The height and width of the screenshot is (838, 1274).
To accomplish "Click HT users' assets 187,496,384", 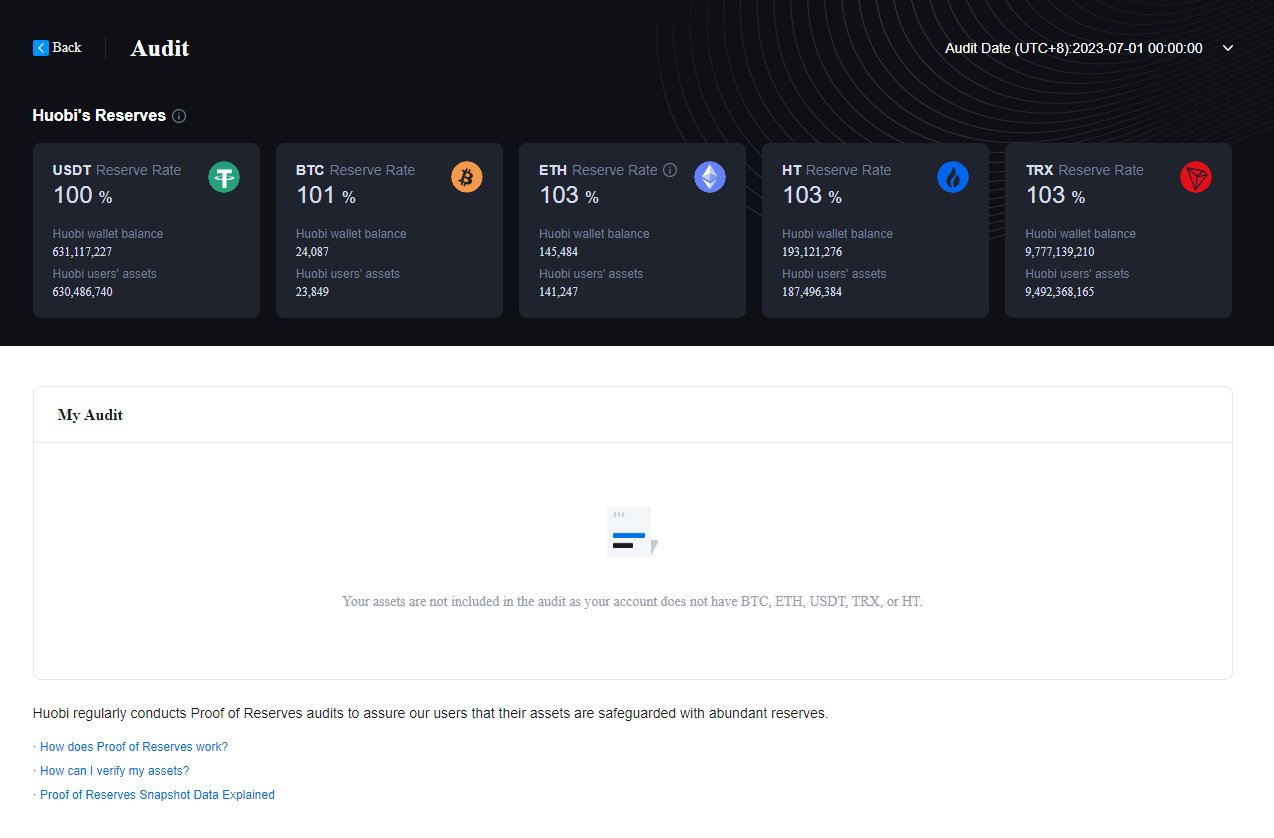I will point(812,292).
